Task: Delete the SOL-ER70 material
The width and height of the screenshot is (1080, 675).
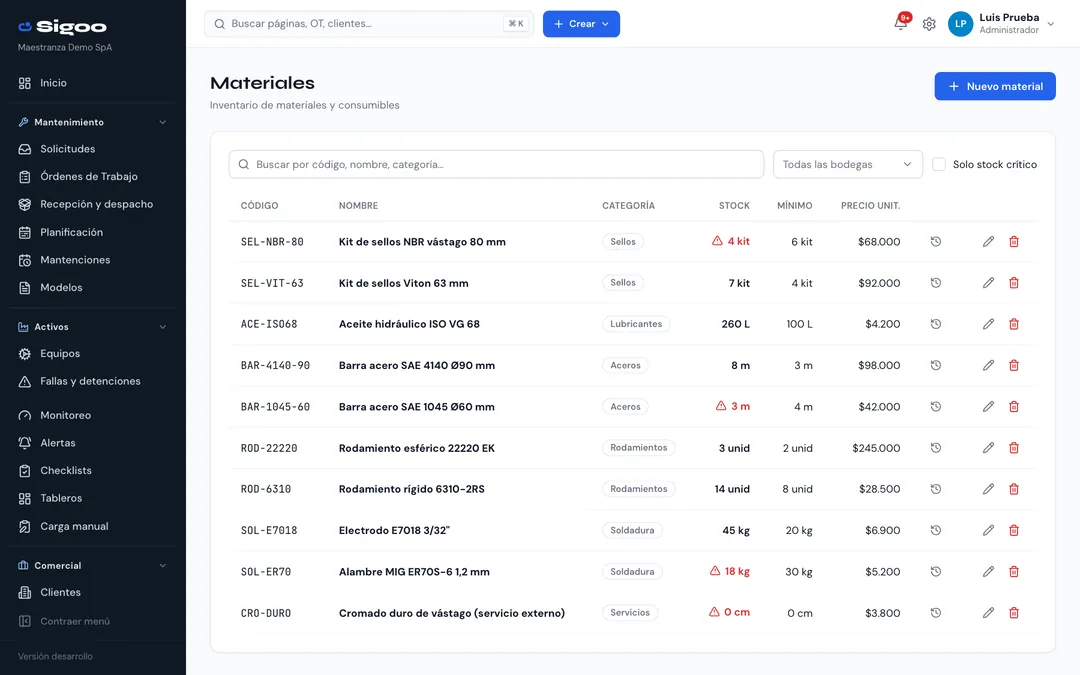Action: pyautogui.click(x=1014, y=572)
